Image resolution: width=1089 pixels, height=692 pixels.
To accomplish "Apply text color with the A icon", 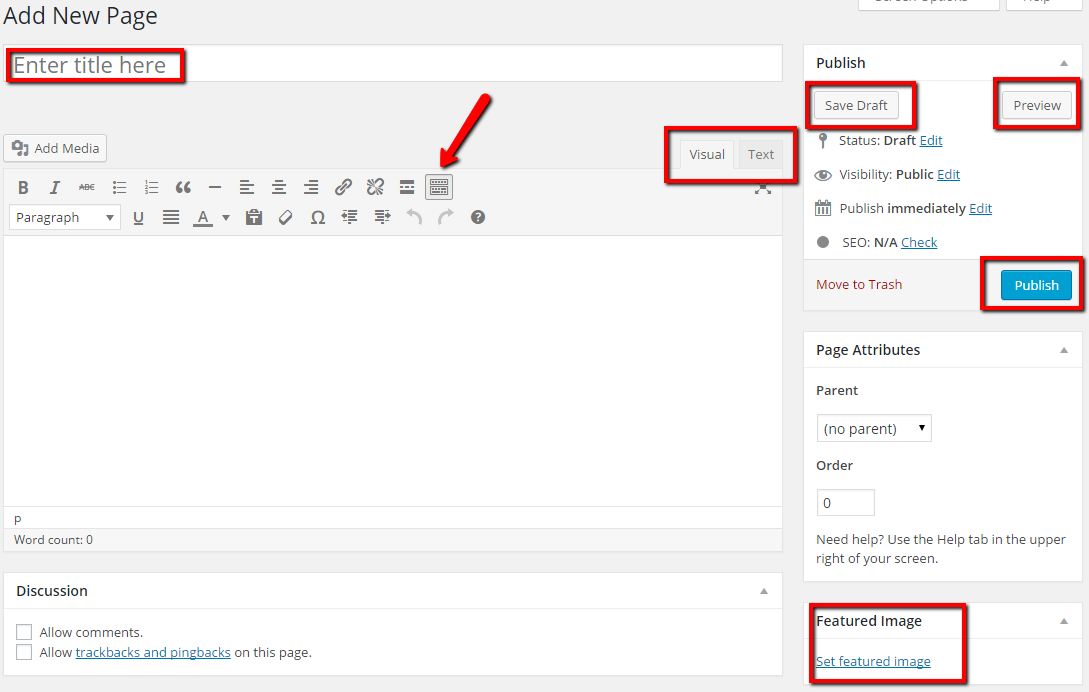I will pyautogui.click(x=203, y=217).
